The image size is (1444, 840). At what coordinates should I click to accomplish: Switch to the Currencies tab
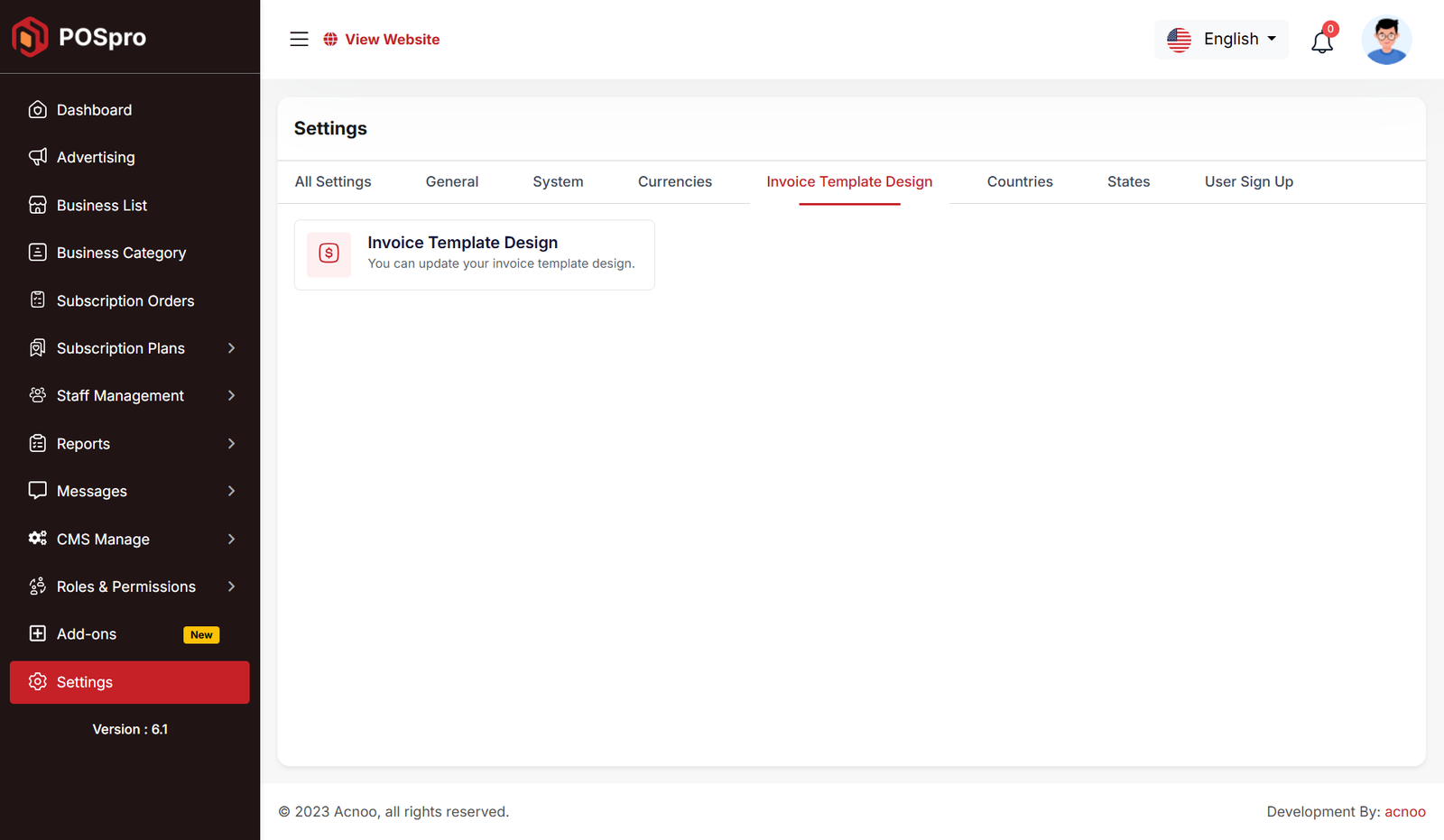click(x=674, y=182)
